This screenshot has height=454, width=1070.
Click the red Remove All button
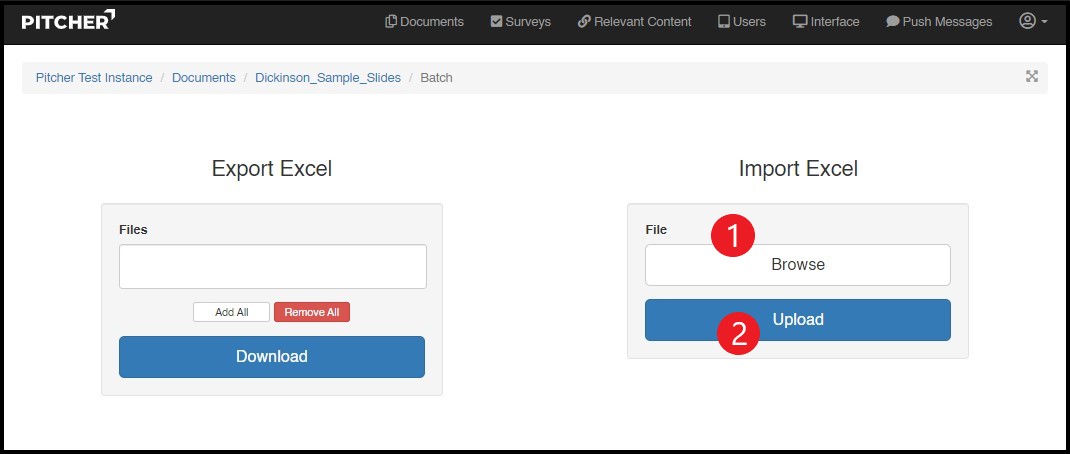[x=311, y=313]
